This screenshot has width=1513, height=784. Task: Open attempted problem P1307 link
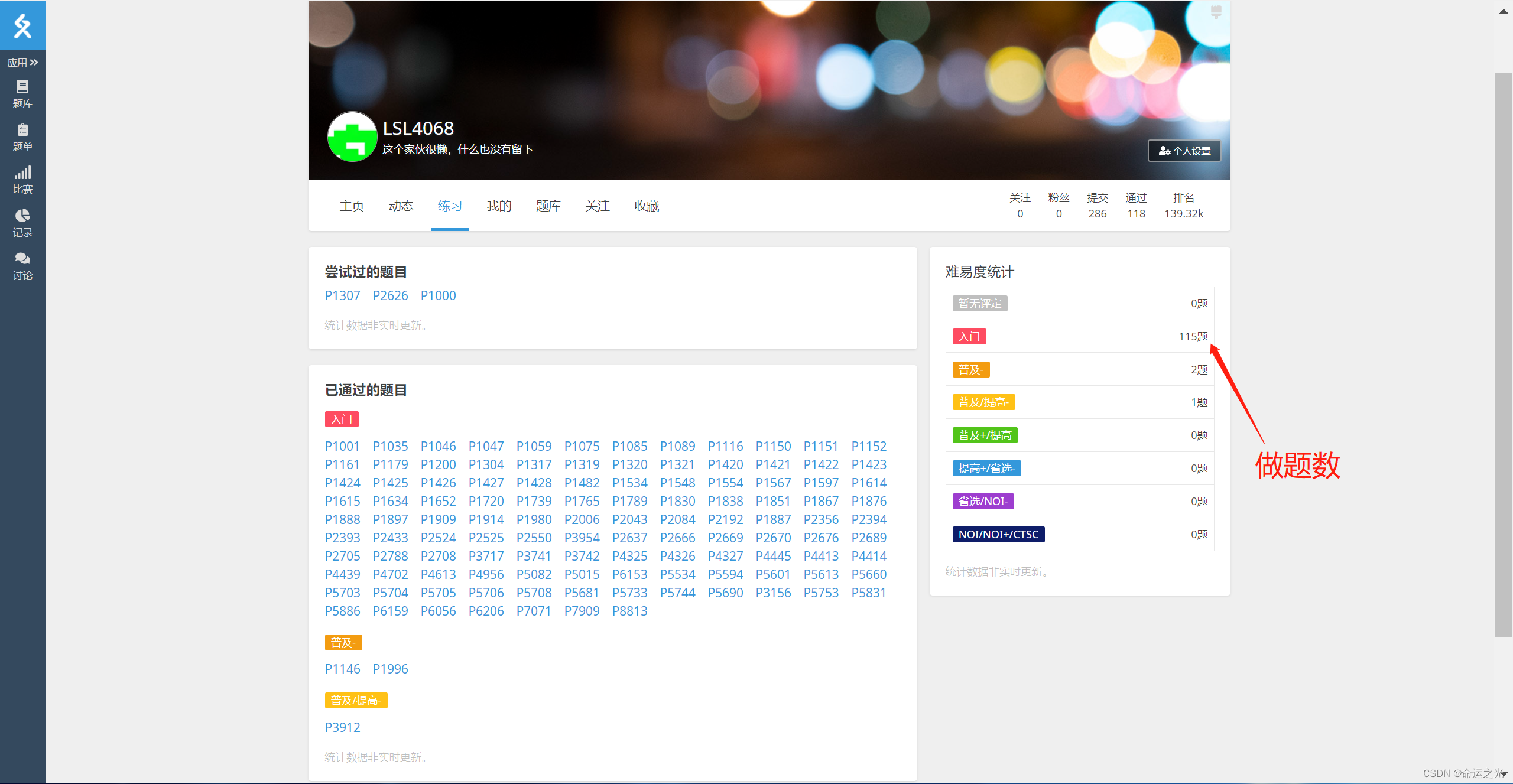[x=342, y=295]
